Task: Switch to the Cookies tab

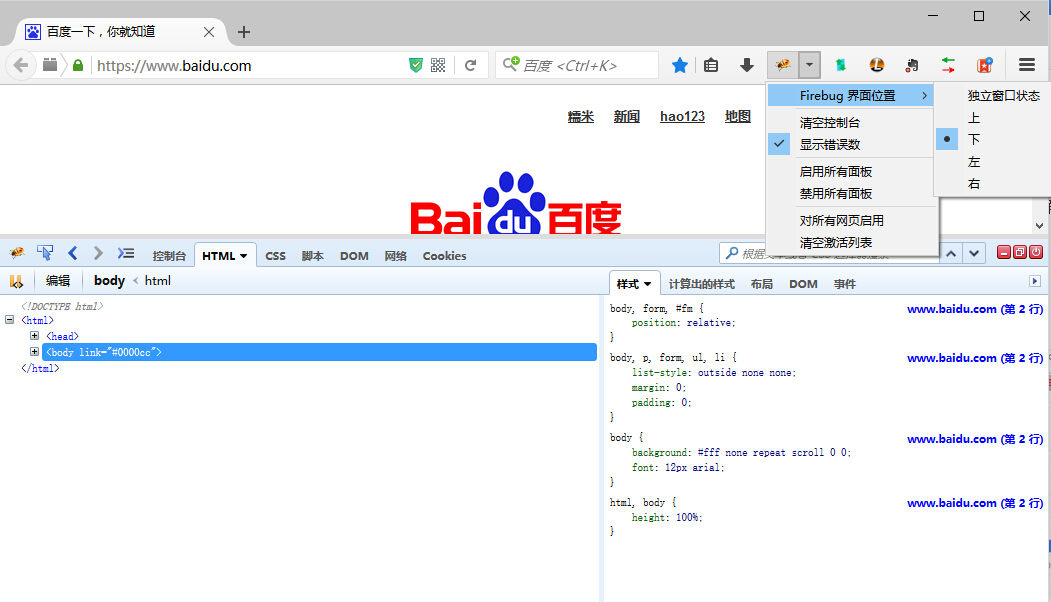Action: tap(444, 256)
